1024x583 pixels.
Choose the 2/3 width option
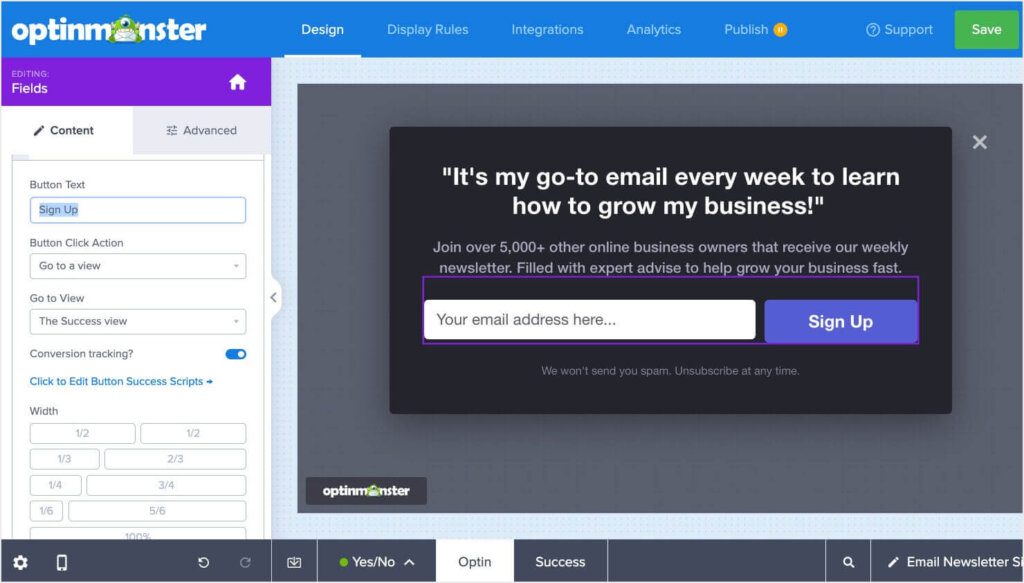click(175, 459)
